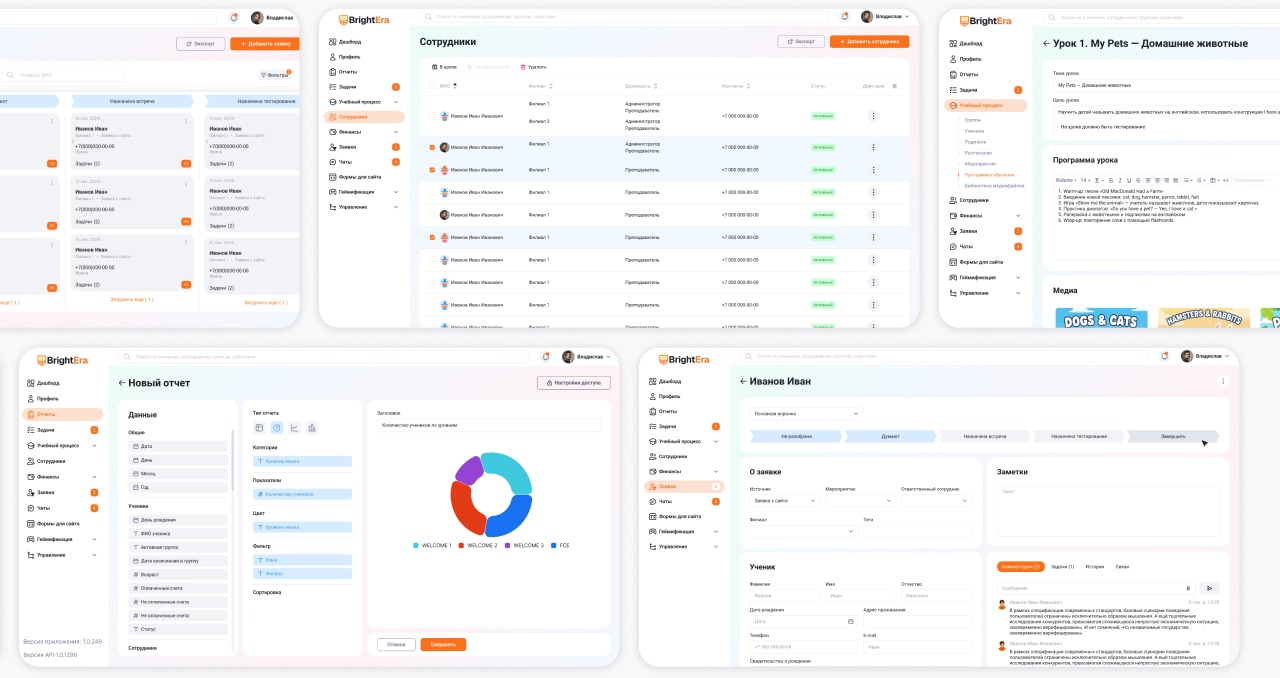Click Думают stage in Иванов Иван pipeline
Image resolution: width=1280 pixels, height=678 pixels.
click(890, 436)
